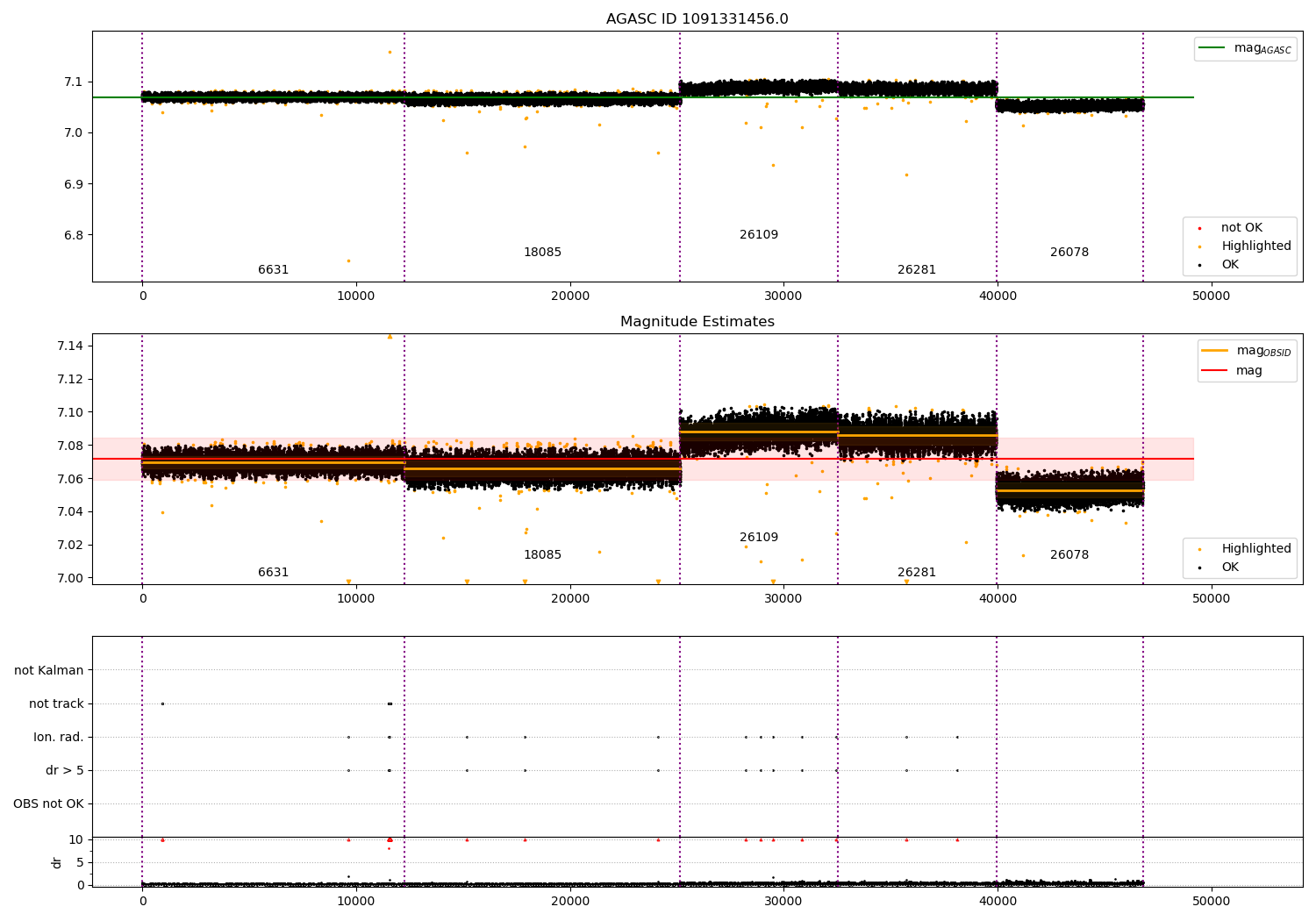Image resolution: width=1316 pixels, height=921 pixels.
Task: Click the red "mag" legend entry in the middle plot
Action: (1233, 371)
